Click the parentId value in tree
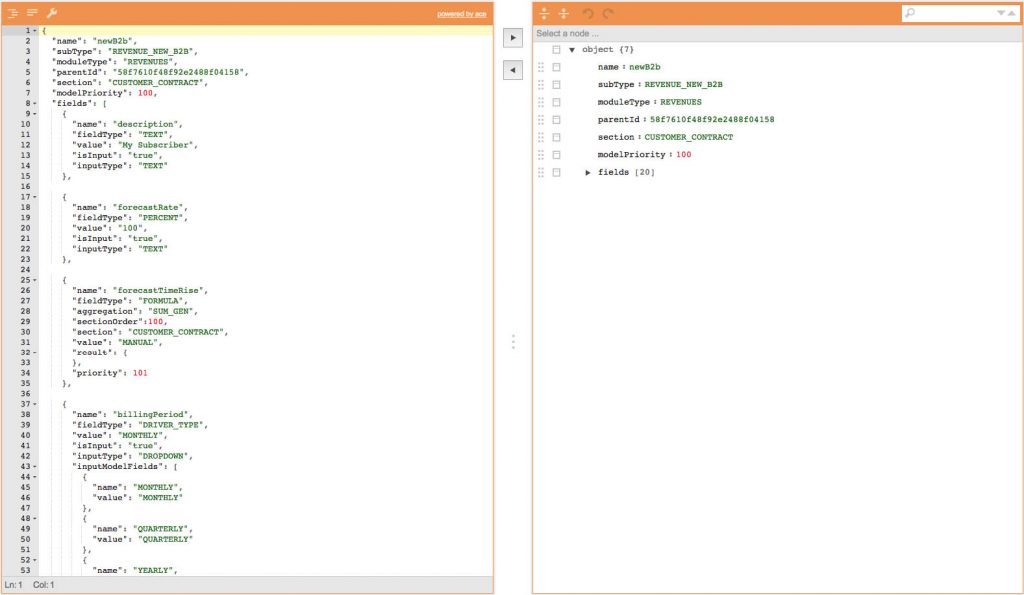This screenshot has height=595, width=1024. (x=712, y=120)
